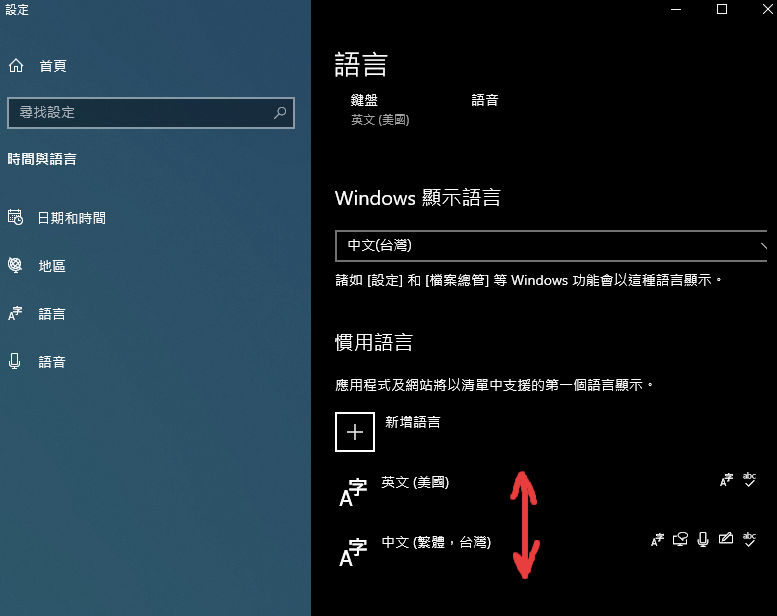This screenshot has width=777, height=616.
Task: Open the 語音 link under the 語言 heading
Action: (x=485, y=100)
